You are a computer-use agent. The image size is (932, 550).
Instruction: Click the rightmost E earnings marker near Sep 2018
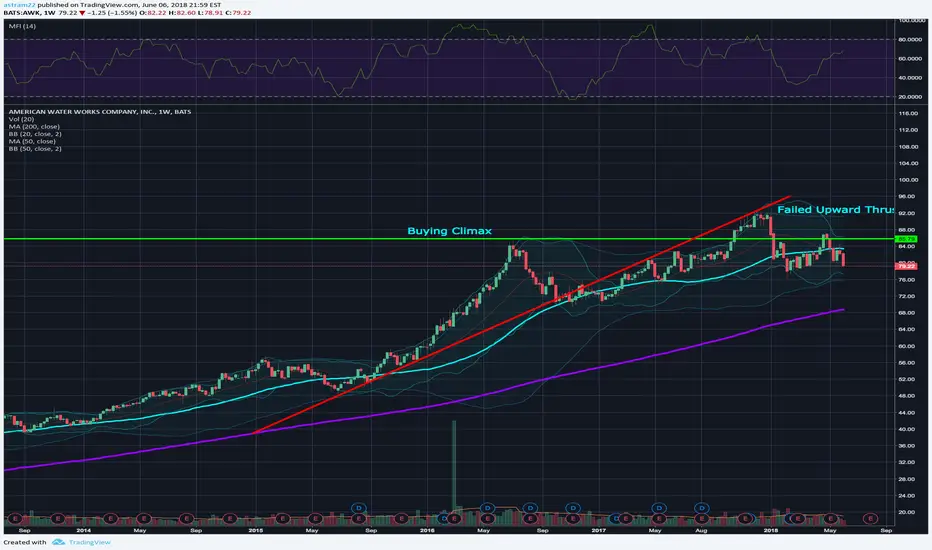871,518
